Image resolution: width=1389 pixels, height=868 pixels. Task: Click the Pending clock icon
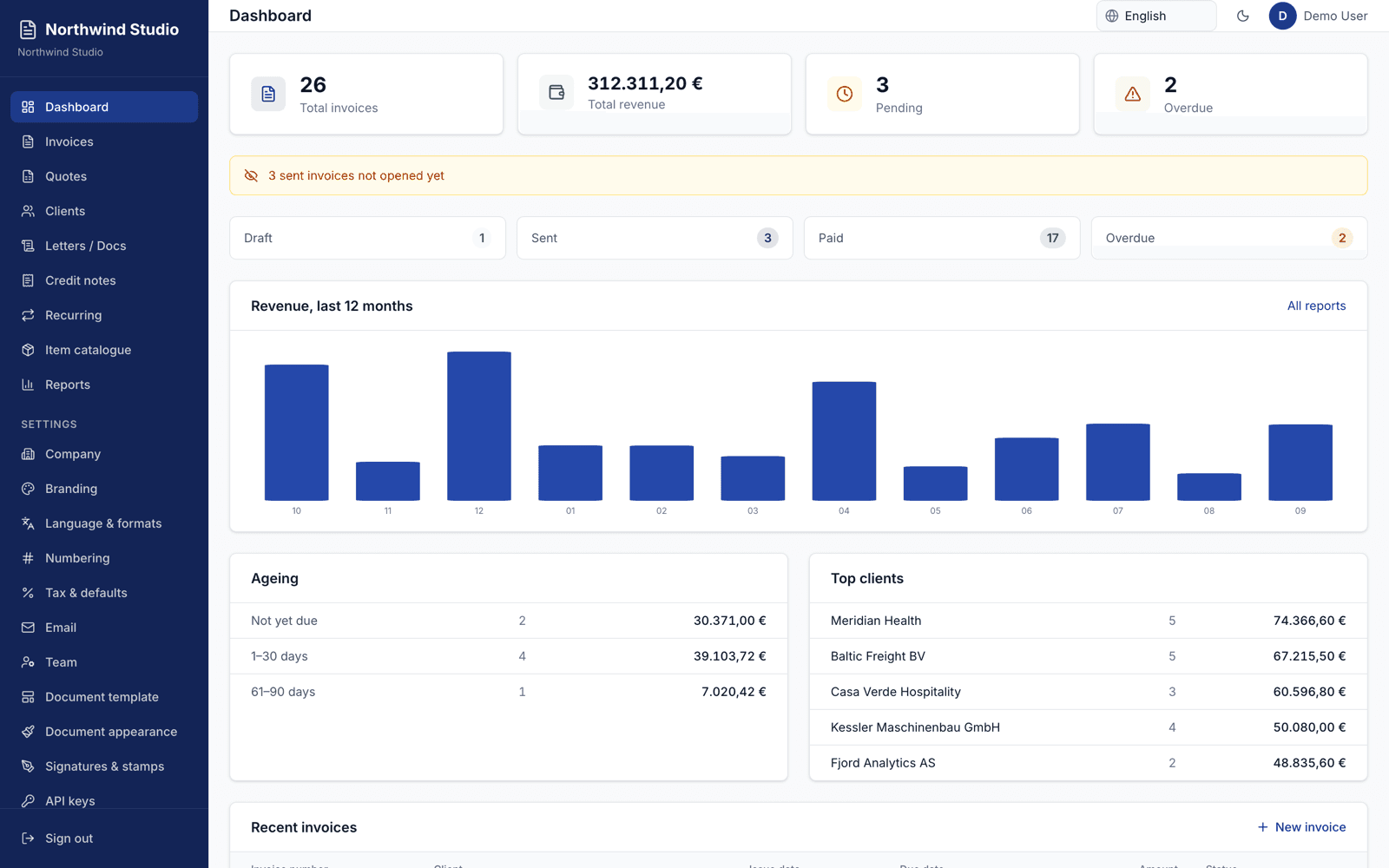845,94
